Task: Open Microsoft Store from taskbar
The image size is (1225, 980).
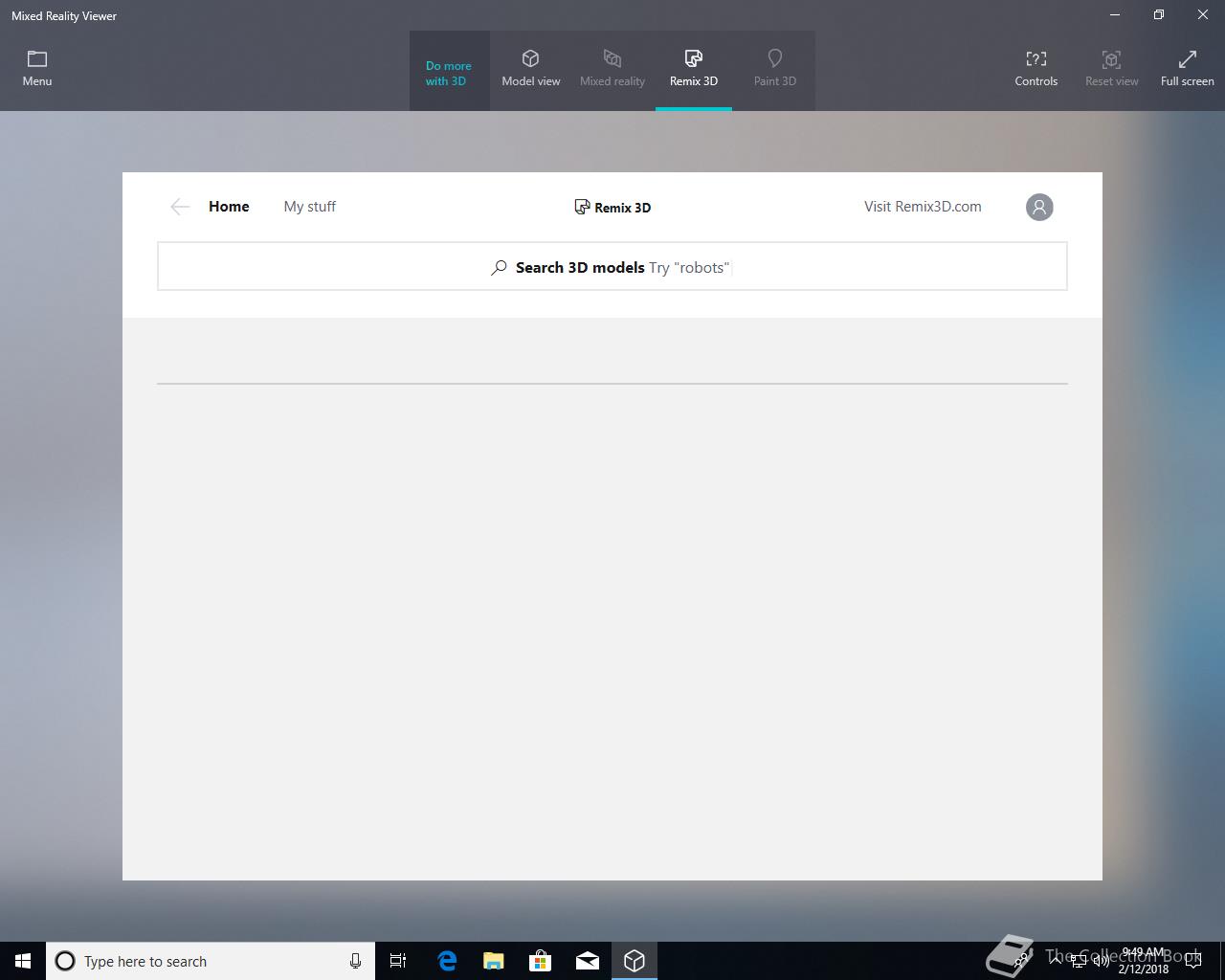Action: [541, 961]
